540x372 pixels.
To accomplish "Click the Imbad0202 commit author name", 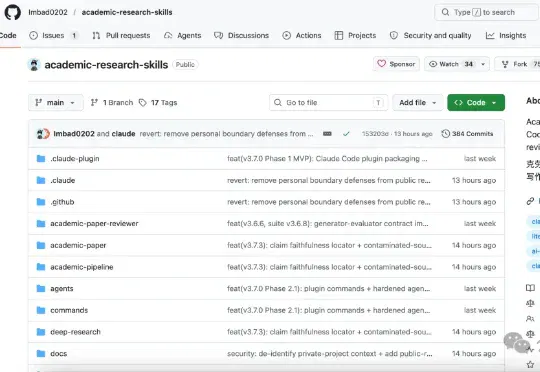I will coord(74,134).
